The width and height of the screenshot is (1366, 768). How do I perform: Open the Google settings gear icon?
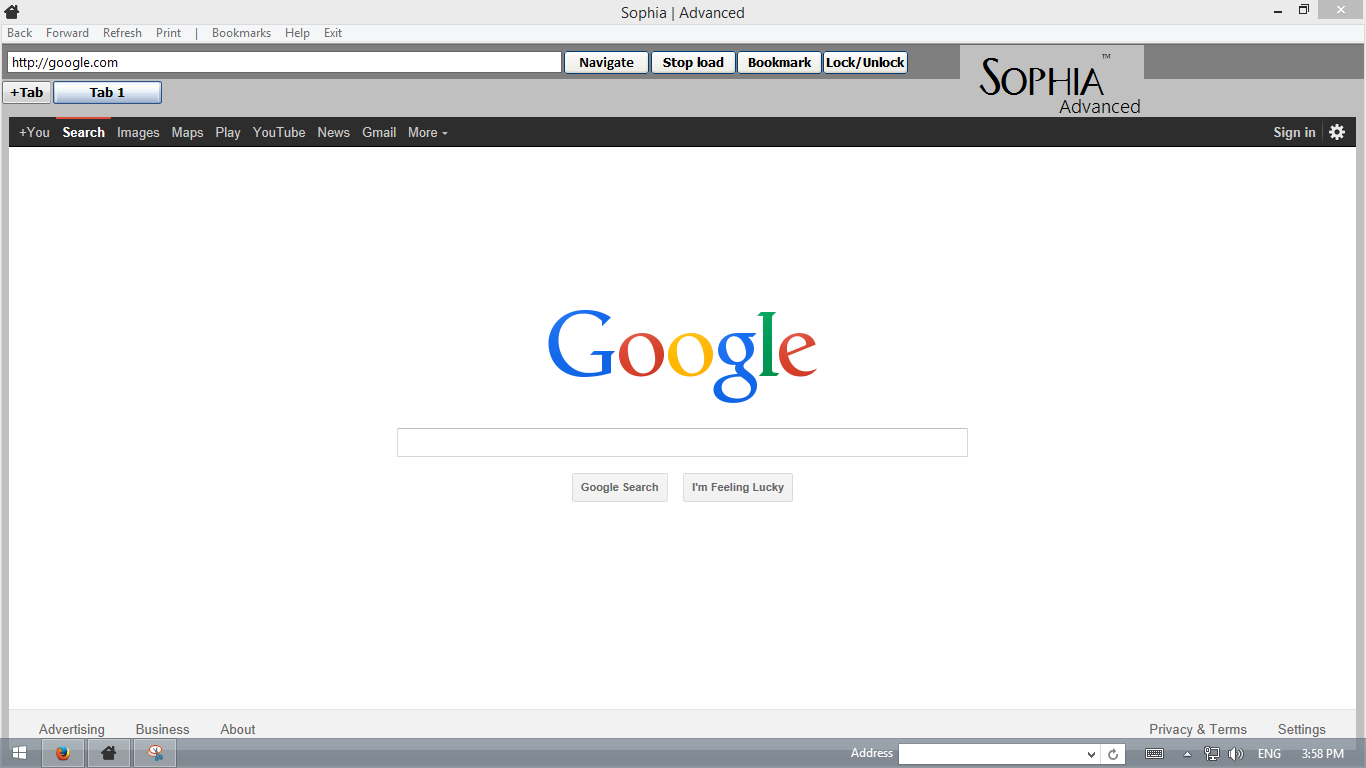(x=1337, y=131)
